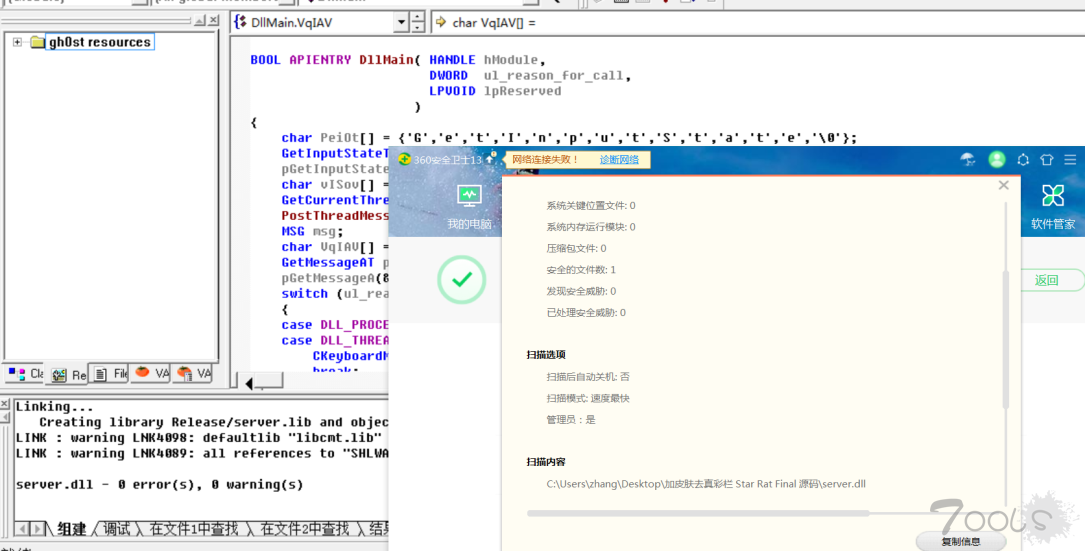Image resolution: width=1085 pixels, height=551 pixels.
Task: Open the 360 hamburger main menu
Action: tap(1070, 160)
